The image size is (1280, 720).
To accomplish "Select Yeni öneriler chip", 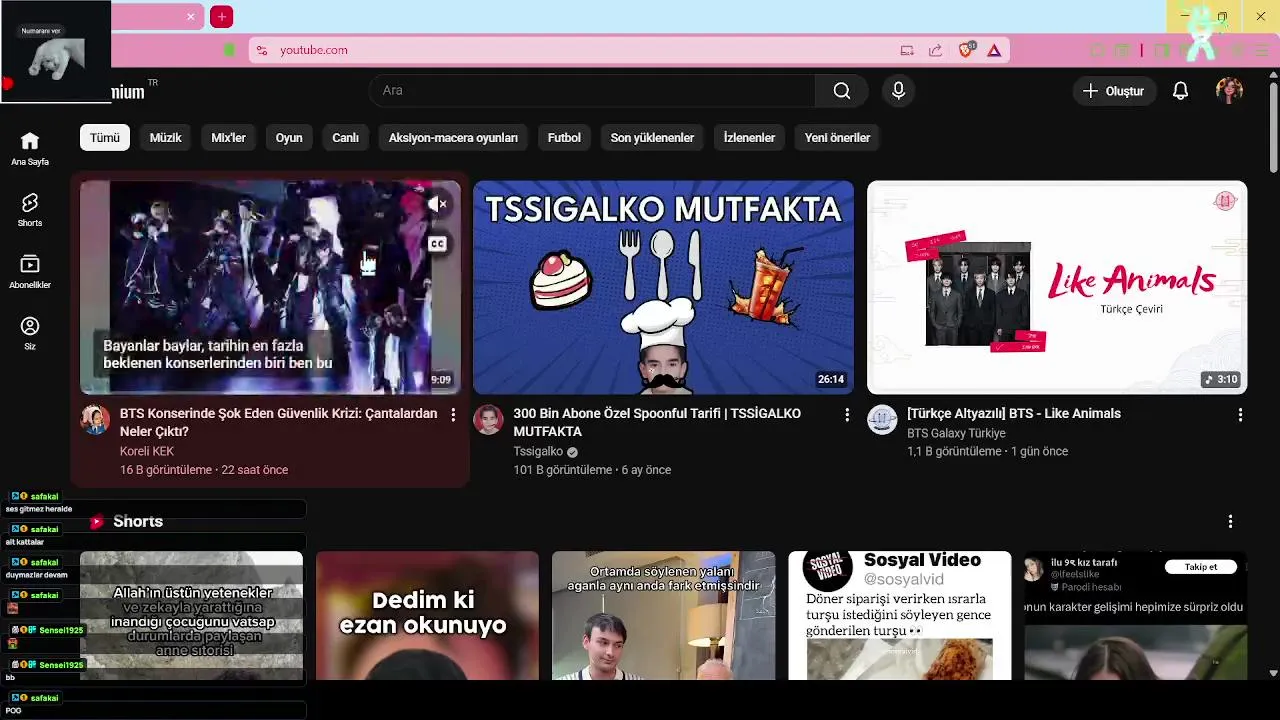I will click(x=837, y=138).
